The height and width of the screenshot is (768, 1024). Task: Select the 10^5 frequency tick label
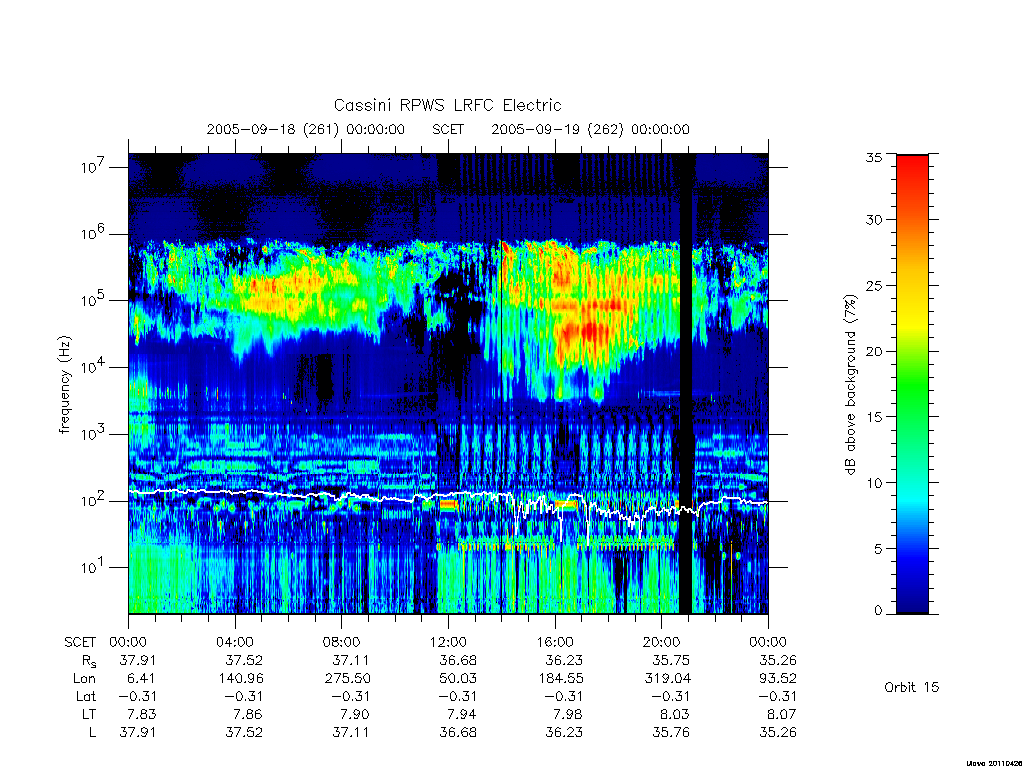(x=93, y=300)
